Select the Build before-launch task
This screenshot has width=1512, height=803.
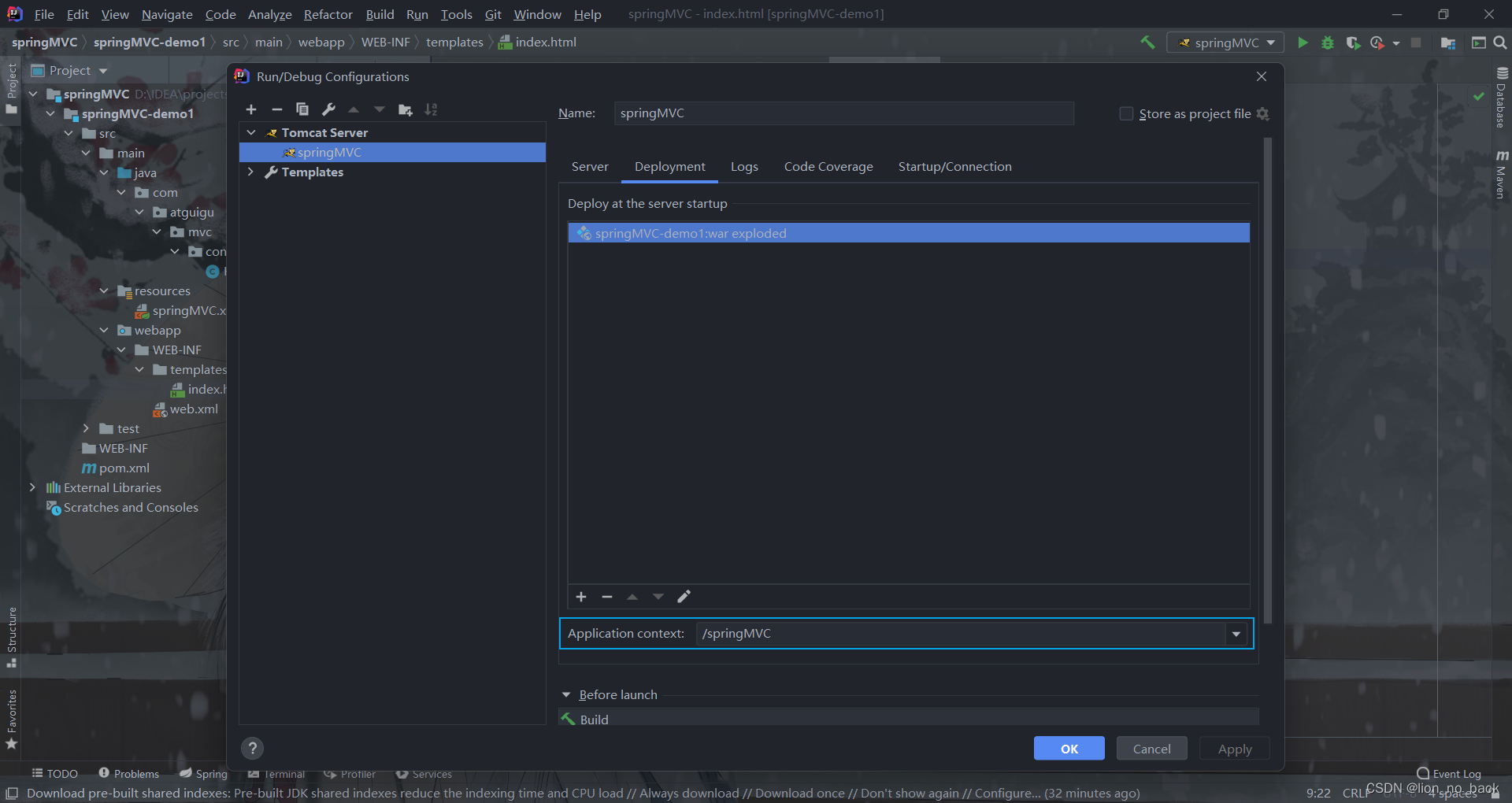click(909, 719)
